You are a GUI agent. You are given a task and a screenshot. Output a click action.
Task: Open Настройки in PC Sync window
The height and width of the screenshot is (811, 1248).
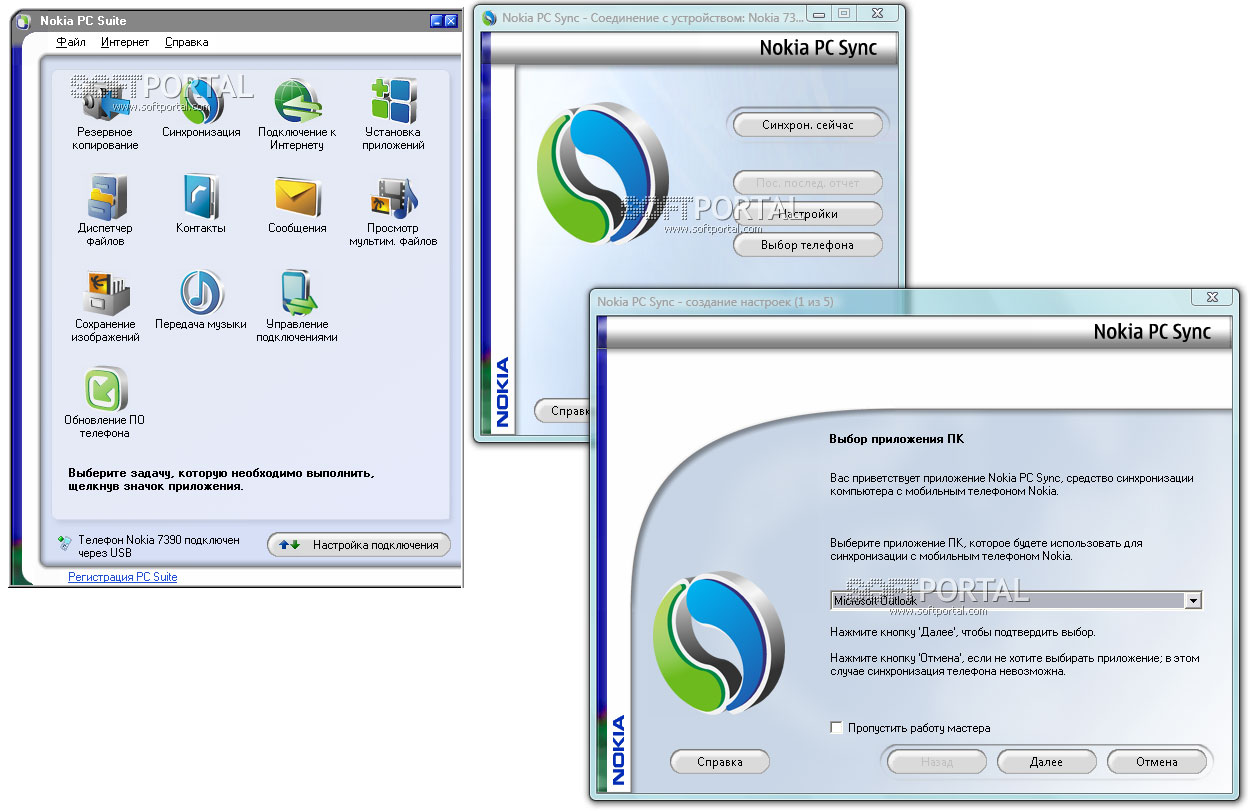click(808, 214)
